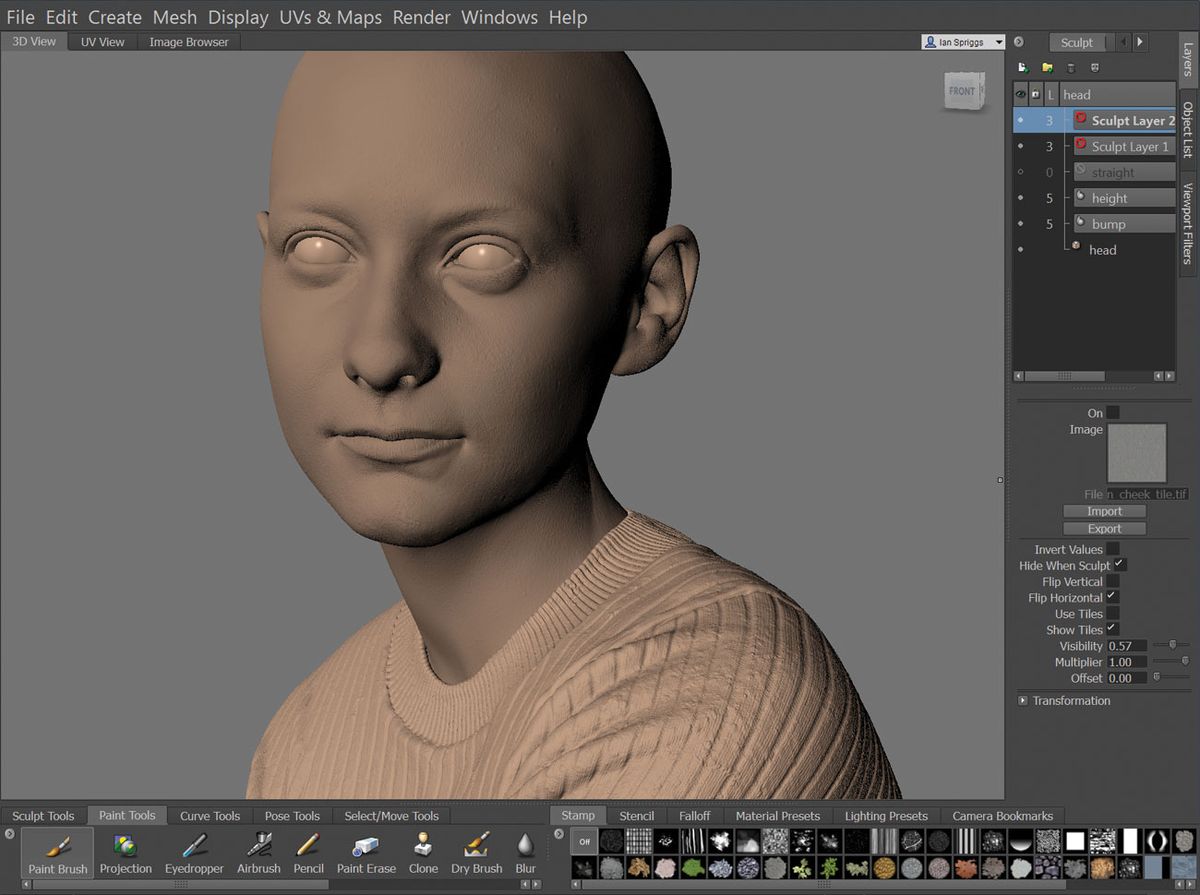Uncheck Hide When Sculpt

click(x=1120, y=565)
